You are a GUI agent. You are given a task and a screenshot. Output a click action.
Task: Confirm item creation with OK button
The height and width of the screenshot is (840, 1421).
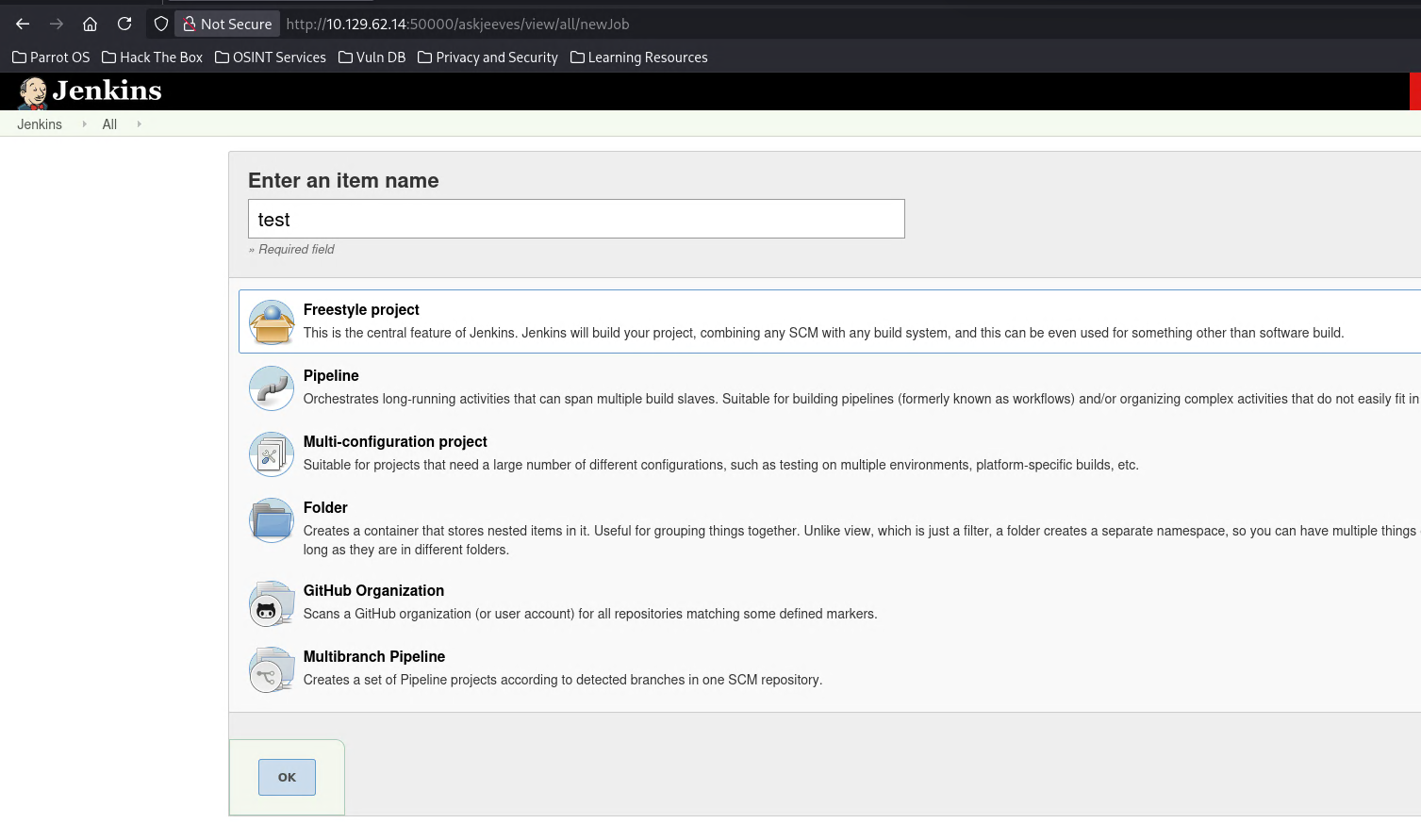[x=287, y=777]
